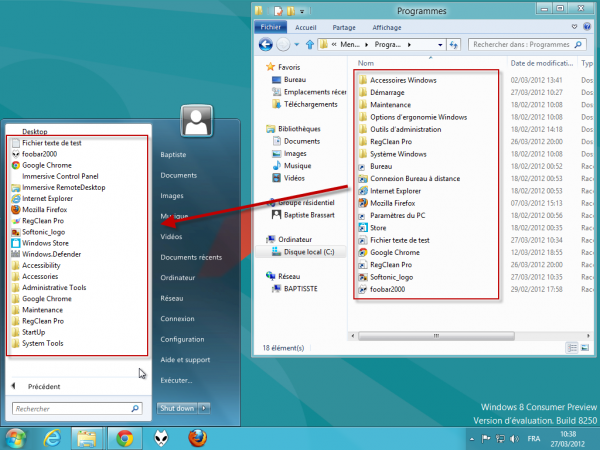Click the Rechercher dans Programmes field
Viewport: 600px width, 450px height.
pyautogui.click(x=527, y=45)
